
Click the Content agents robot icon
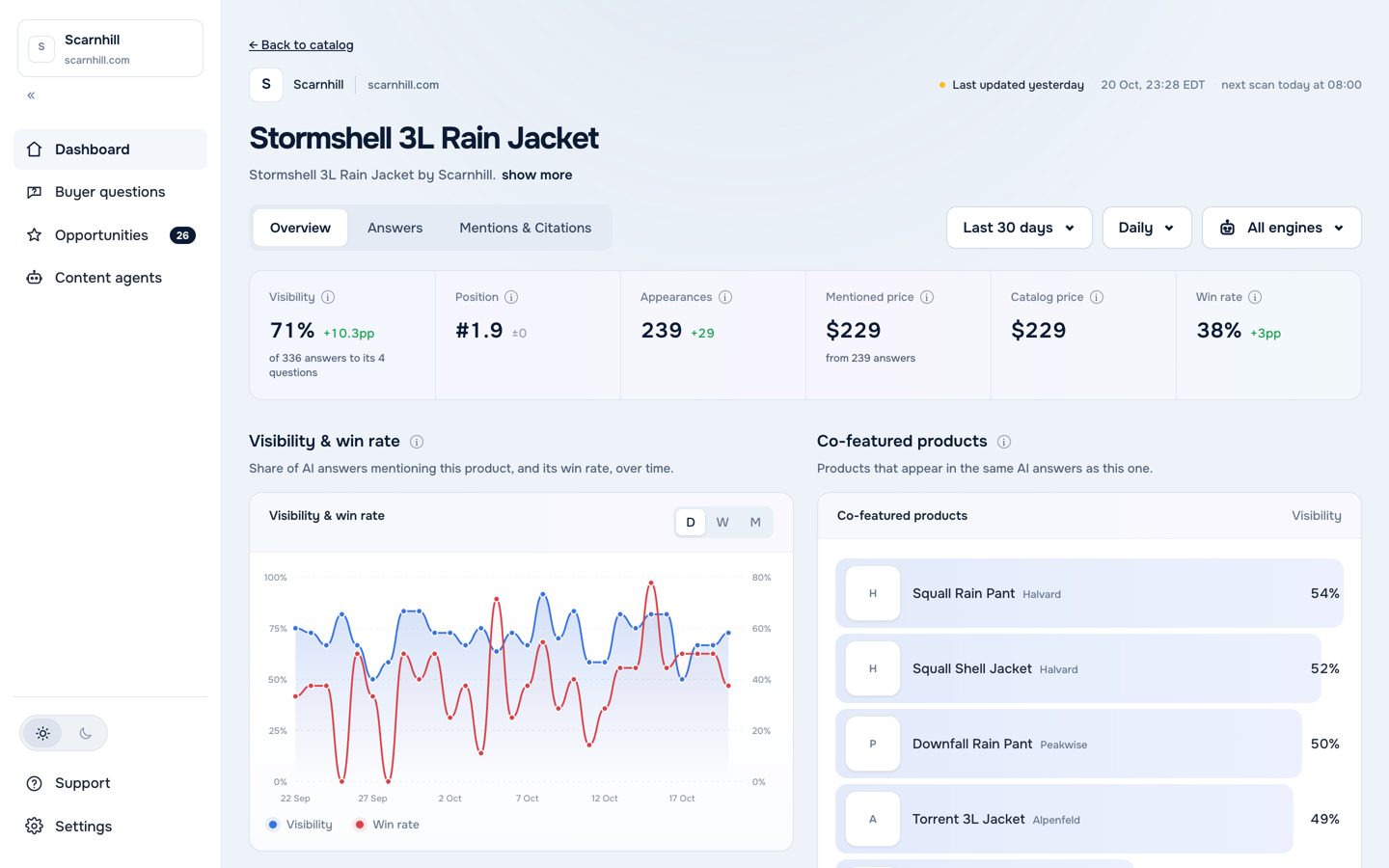[x=35, y=278]
